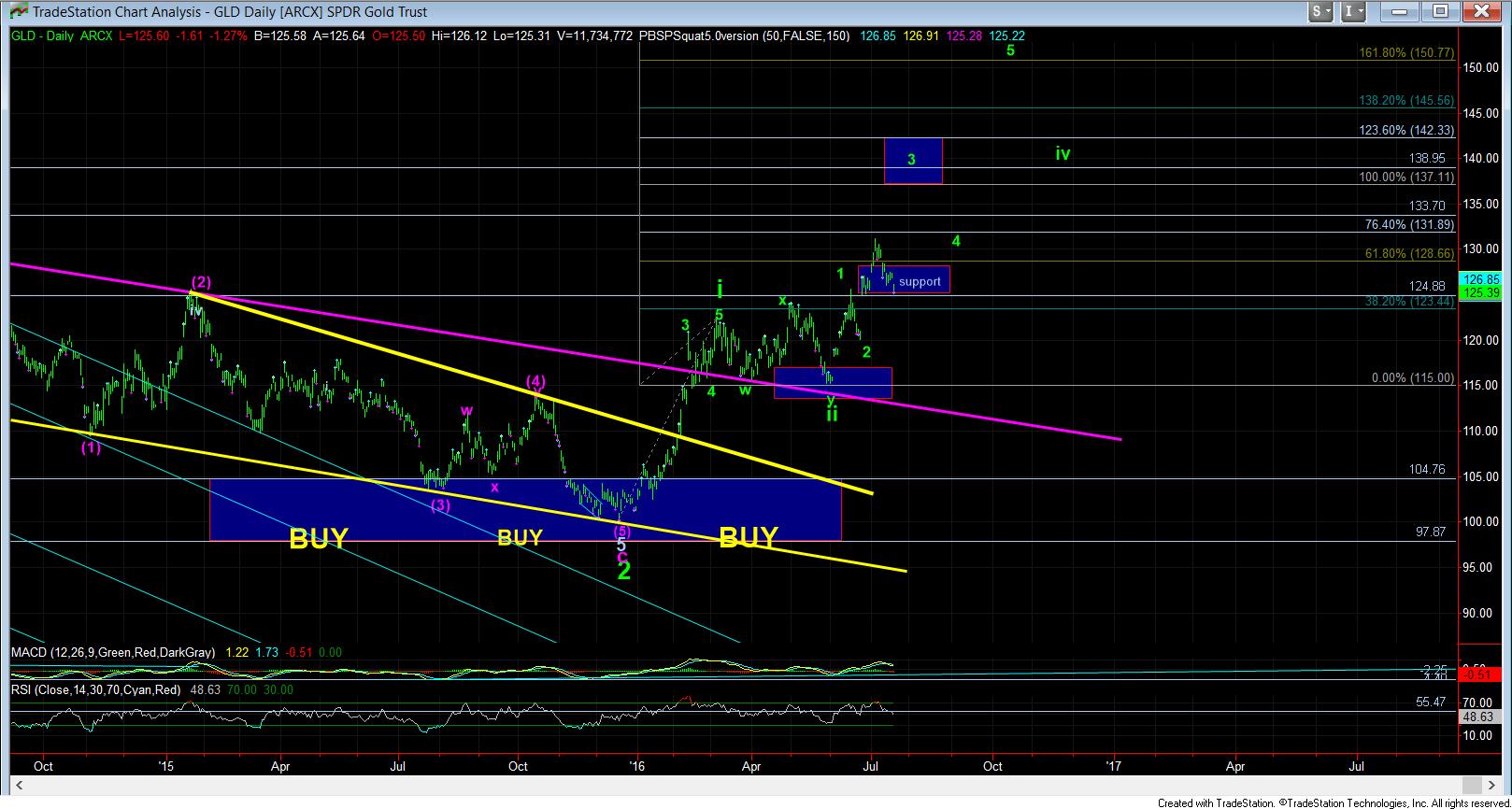The height and width of the screenshot is (809, 1512).
Task: Click the magenta (3) wave label
Action: pos(441,504)
